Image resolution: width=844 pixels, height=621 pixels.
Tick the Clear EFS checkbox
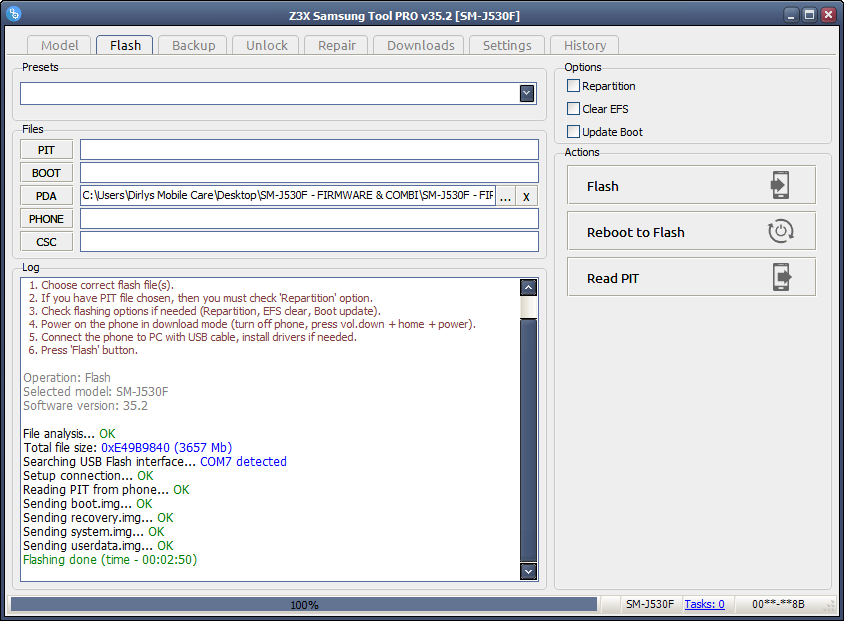click(x=573, y=109)
